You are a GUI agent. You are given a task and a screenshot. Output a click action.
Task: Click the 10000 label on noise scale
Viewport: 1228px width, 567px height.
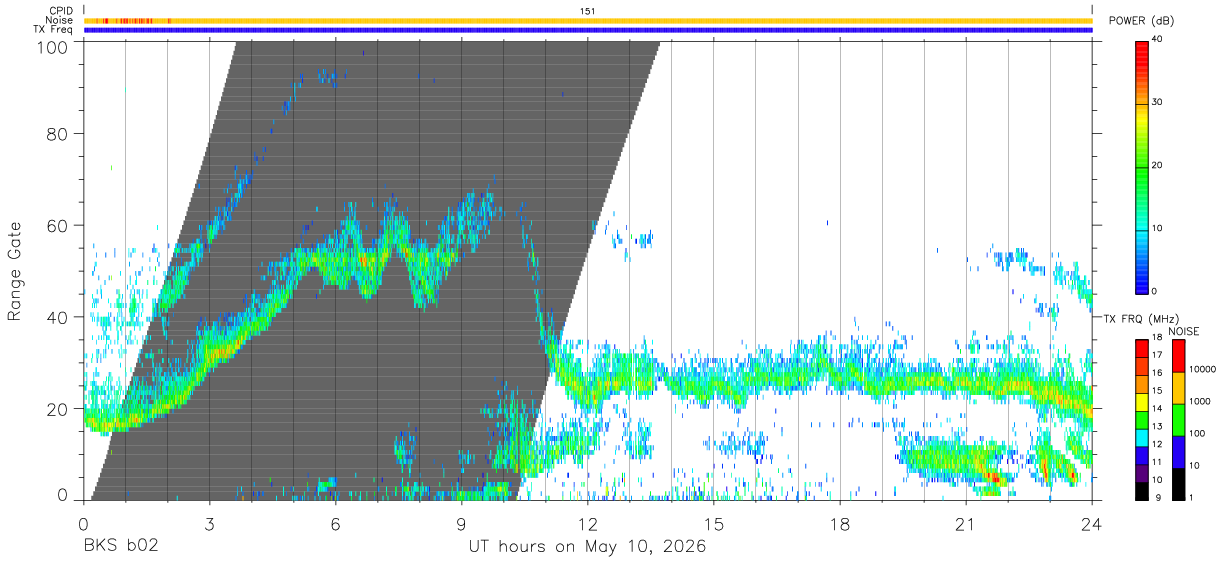coord(1202,369)
